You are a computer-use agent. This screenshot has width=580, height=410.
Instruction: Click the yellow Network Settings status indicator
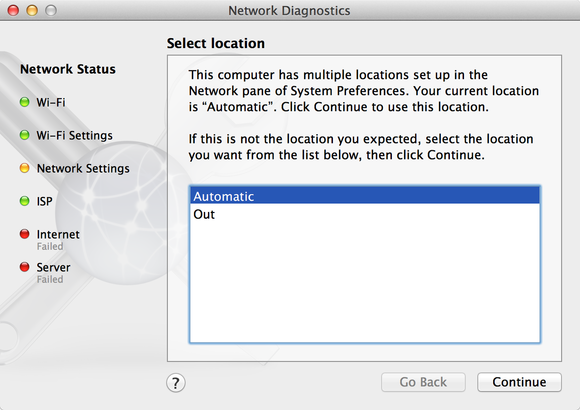coord(24,168)
